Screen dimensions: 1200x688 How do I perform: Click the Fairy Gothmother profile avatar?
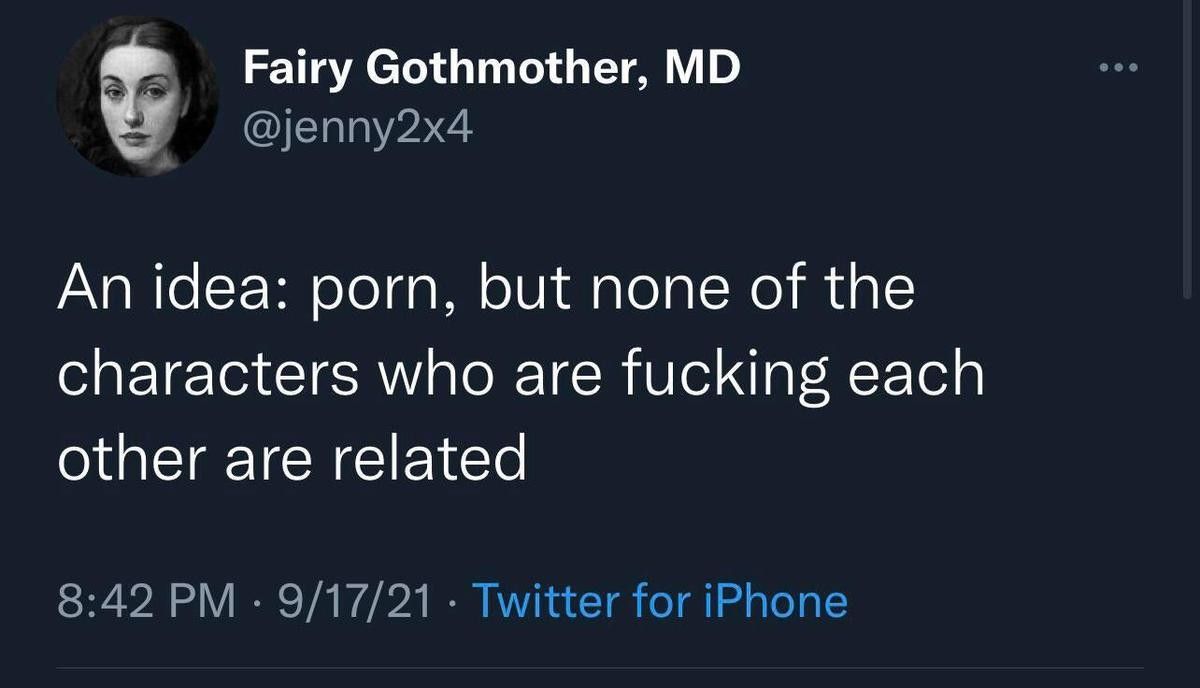pyautogui.click(x=137, y=96)
